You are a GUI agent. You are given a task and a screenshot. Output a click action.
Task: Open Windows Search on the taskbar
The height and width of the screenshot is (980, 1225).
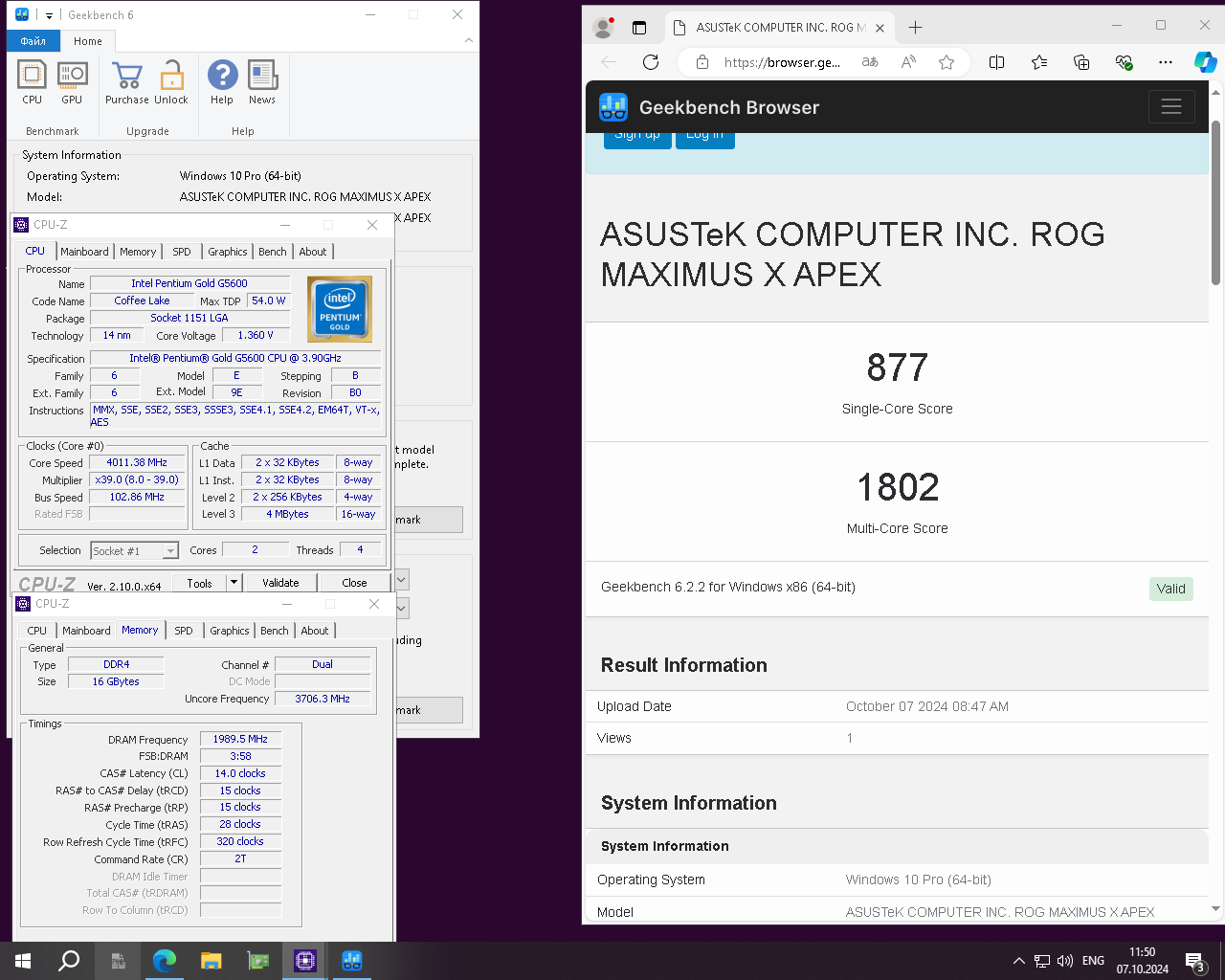(69, 961)
